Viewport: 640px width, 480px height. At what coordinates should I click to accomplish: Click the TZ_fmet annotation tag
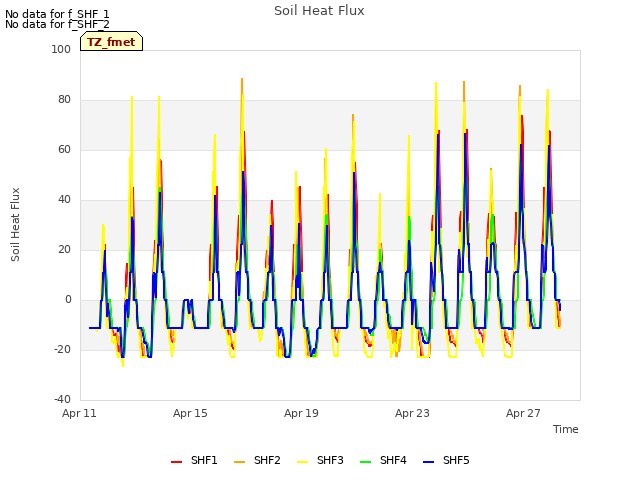point(111,41)
